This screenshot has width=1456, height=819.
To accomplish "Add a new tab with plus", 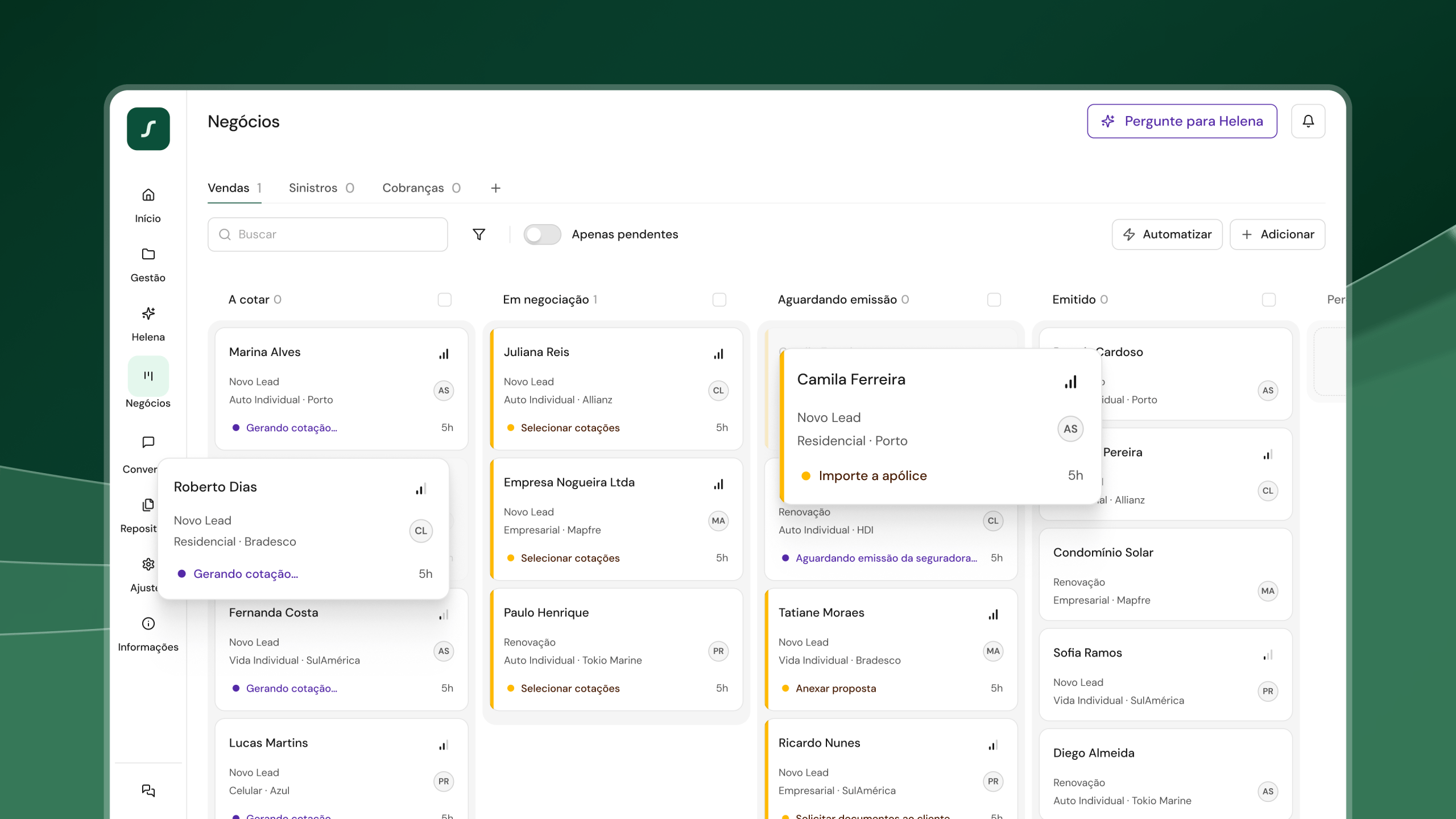I will (495, 188).
